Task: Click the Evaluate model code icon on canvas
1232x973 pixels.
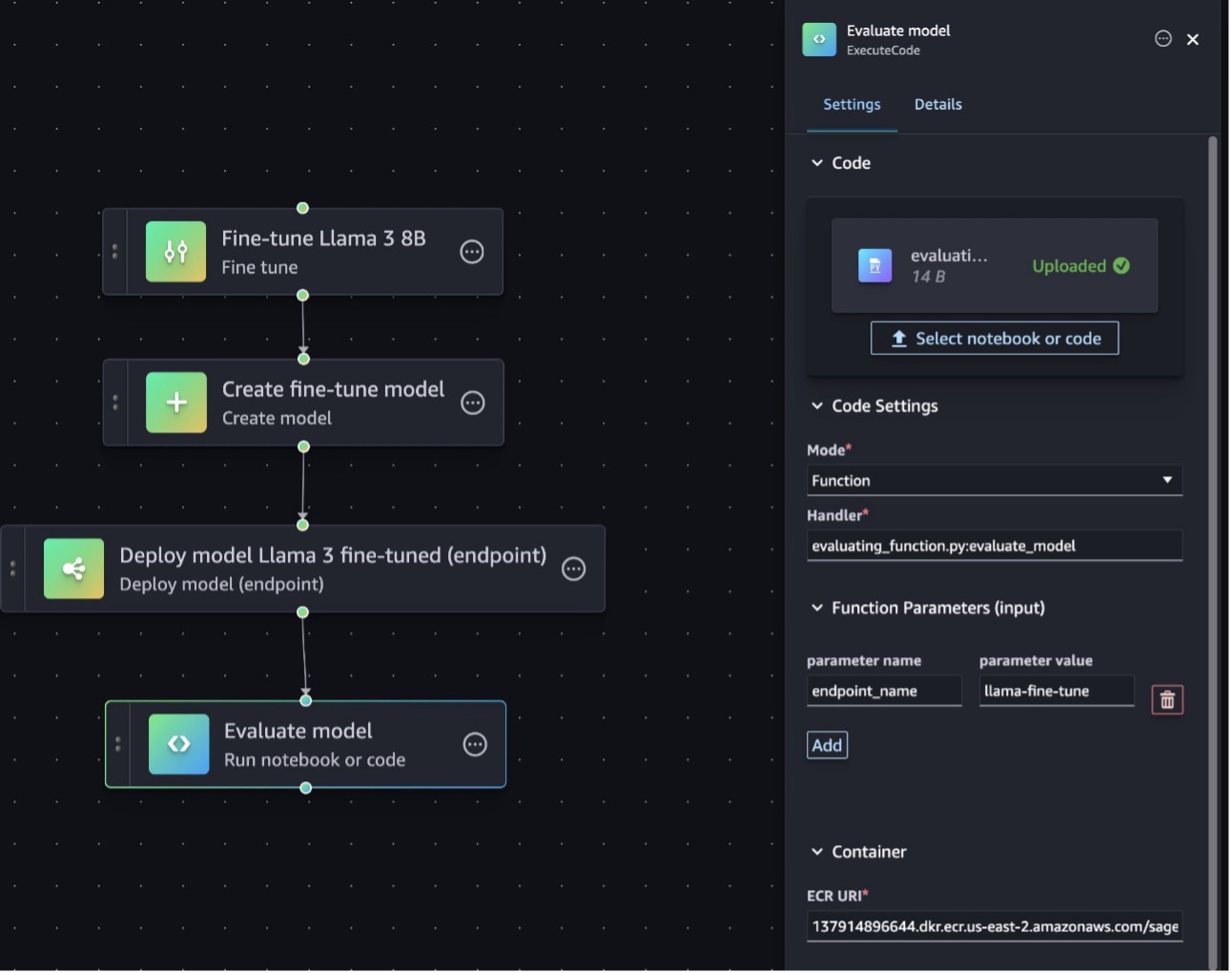Action: (179, 745)
